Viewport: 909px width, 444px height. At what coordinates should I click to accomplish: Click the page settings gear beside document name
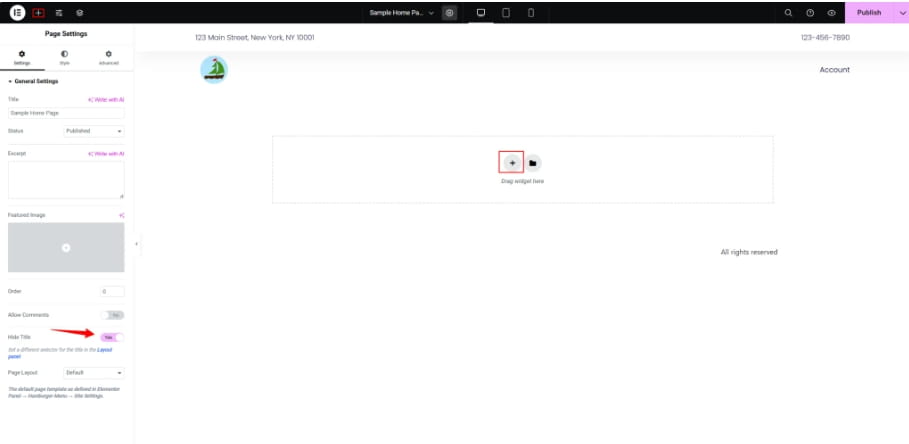tap(450, 13)
